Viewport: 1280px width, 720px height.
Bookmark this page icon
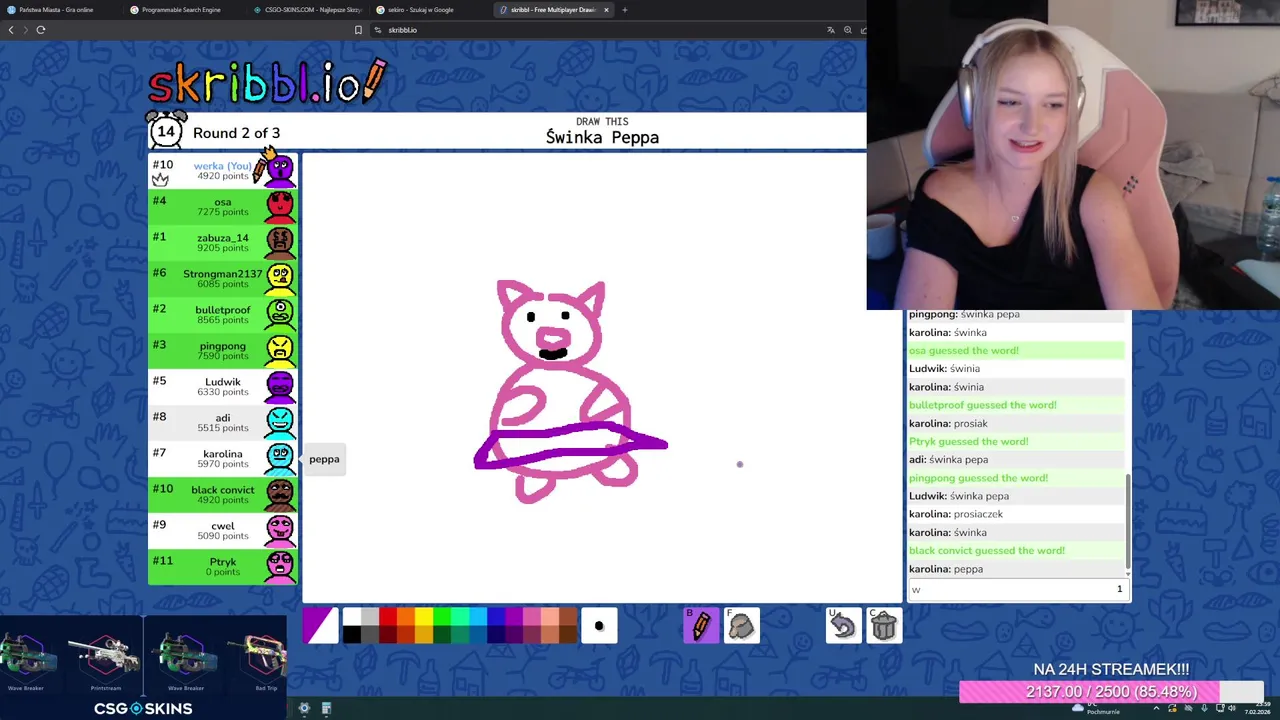coord(358,30)
